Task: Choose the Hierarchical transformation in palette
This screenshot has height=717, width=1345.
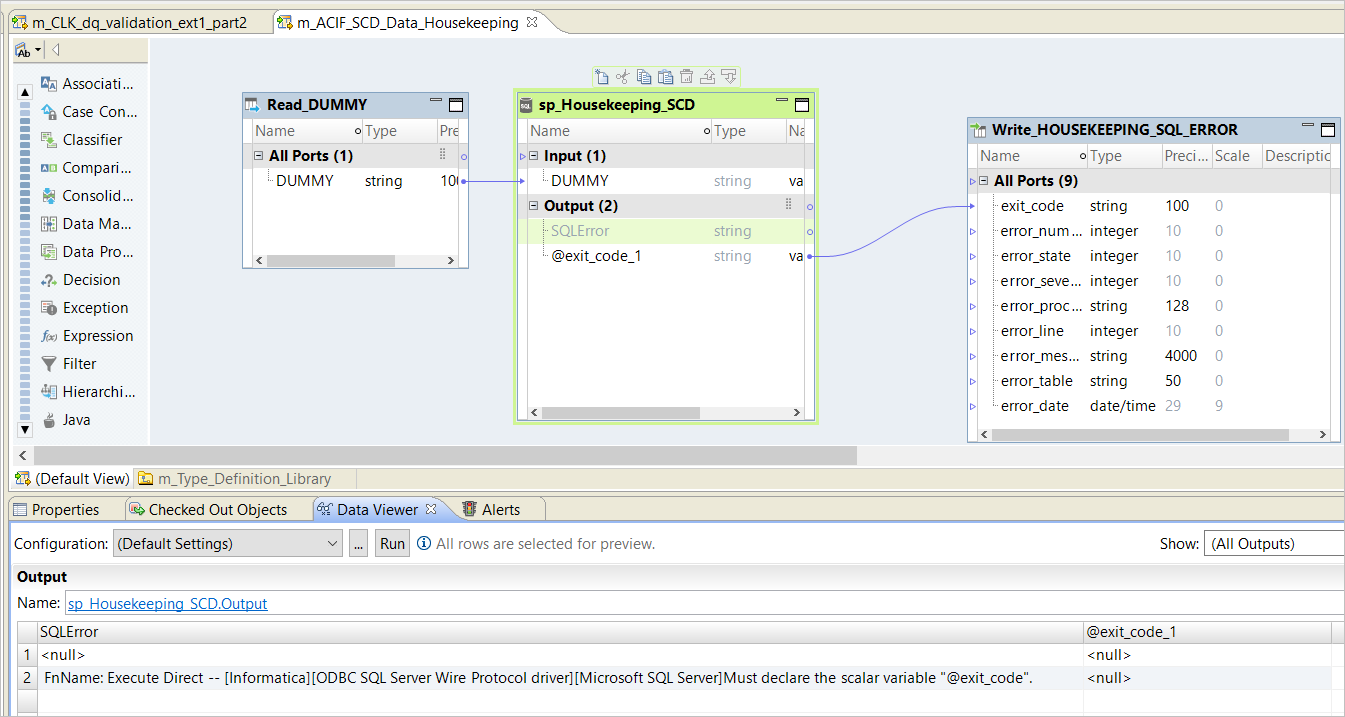Action: pos(87,392)
